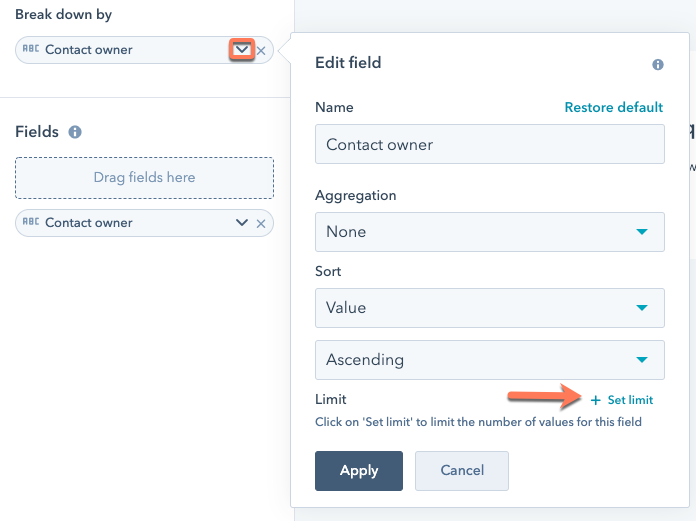Click the ABC type icon in Break down by
The image size is (696, 521).
[x=31, y=48]
